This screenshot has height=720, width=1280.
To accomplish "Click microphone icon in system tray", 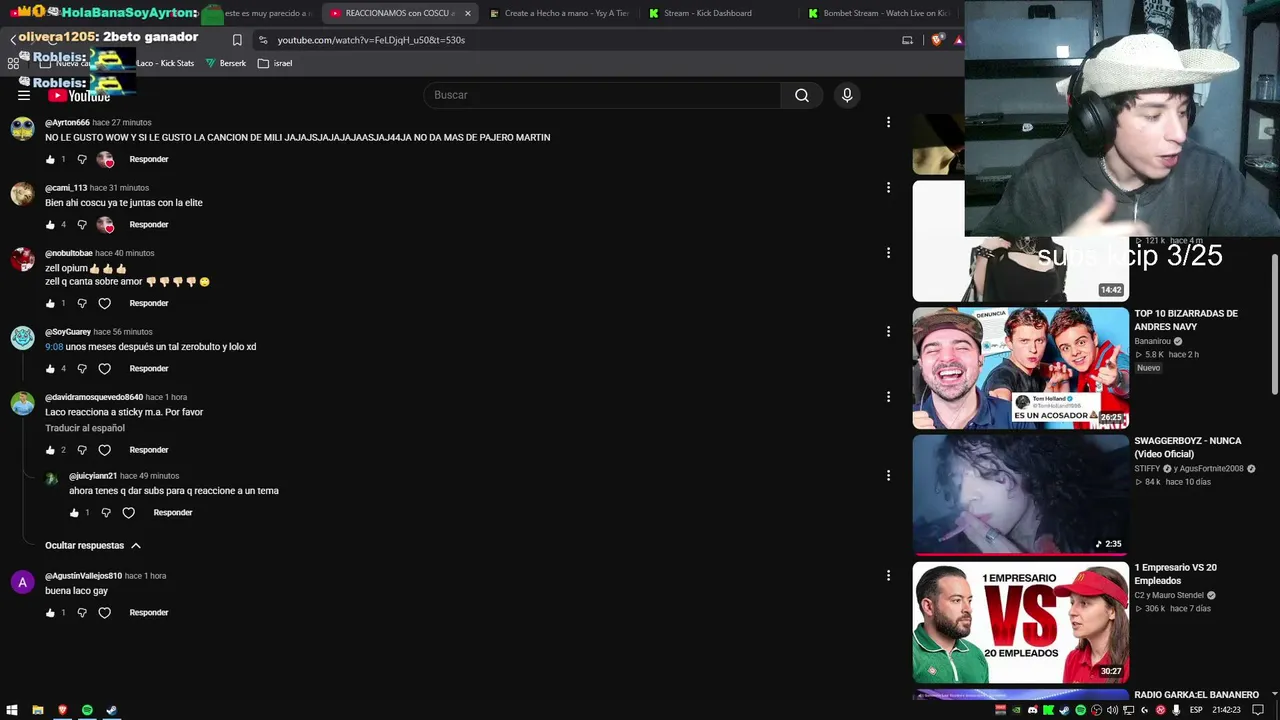I will point(1177,710).
